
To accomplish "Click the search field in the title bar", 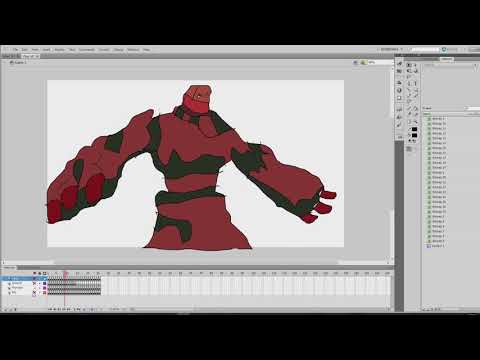I will (x=425, y=49).
